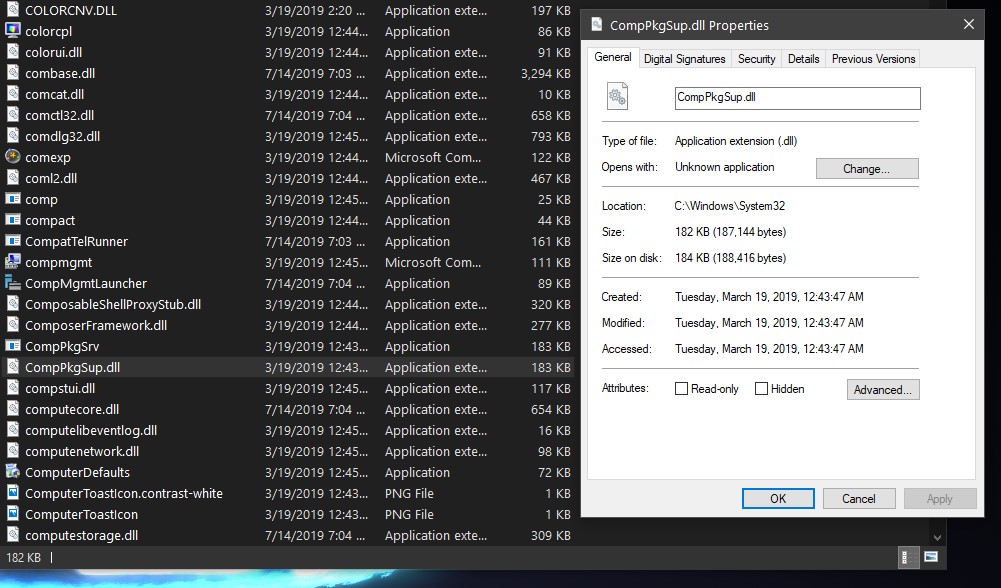Click the 182 KB status bar text

pos(24,557)
